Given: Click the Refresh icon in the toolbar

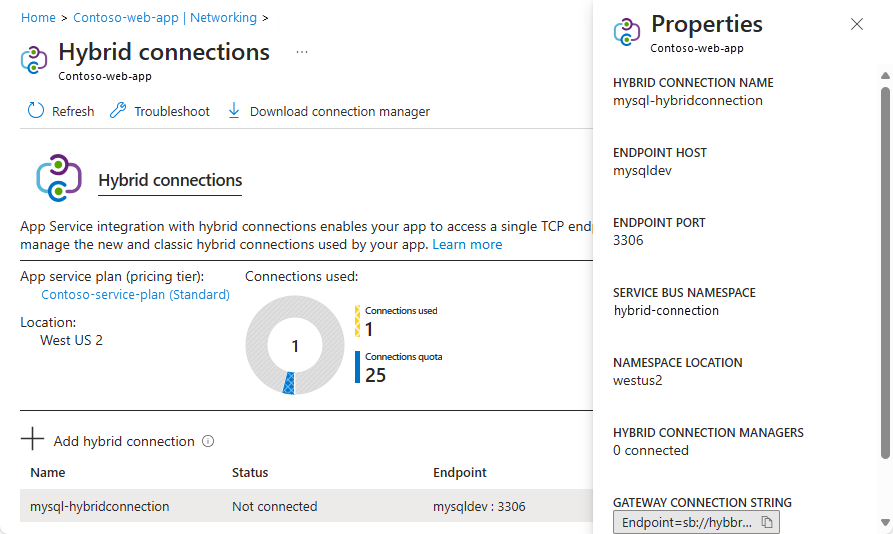Looking at the screenshot, I should click(x=36, y=111).
